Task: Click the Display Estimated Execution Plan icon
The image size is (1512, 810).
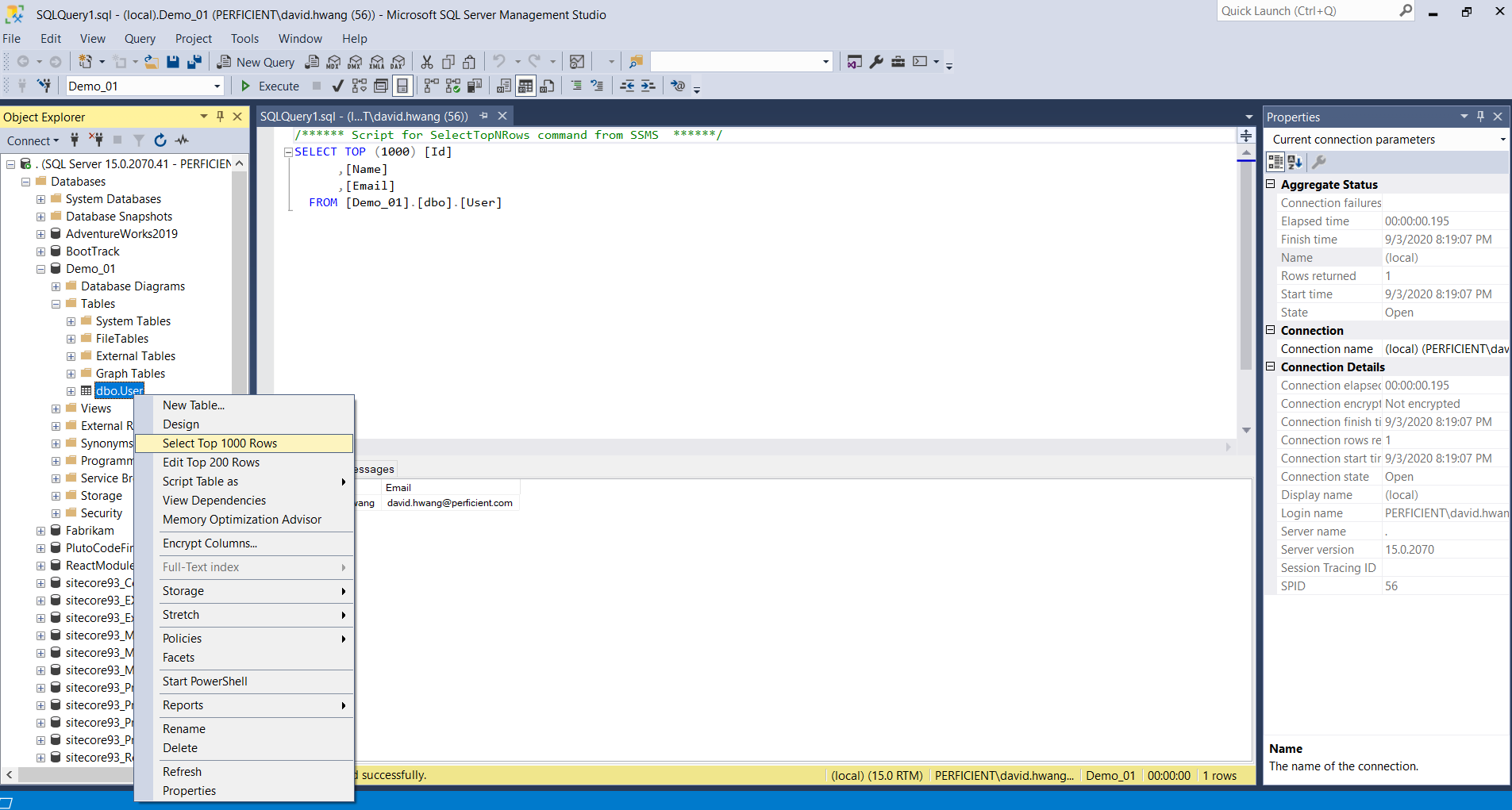Action: 360,86
